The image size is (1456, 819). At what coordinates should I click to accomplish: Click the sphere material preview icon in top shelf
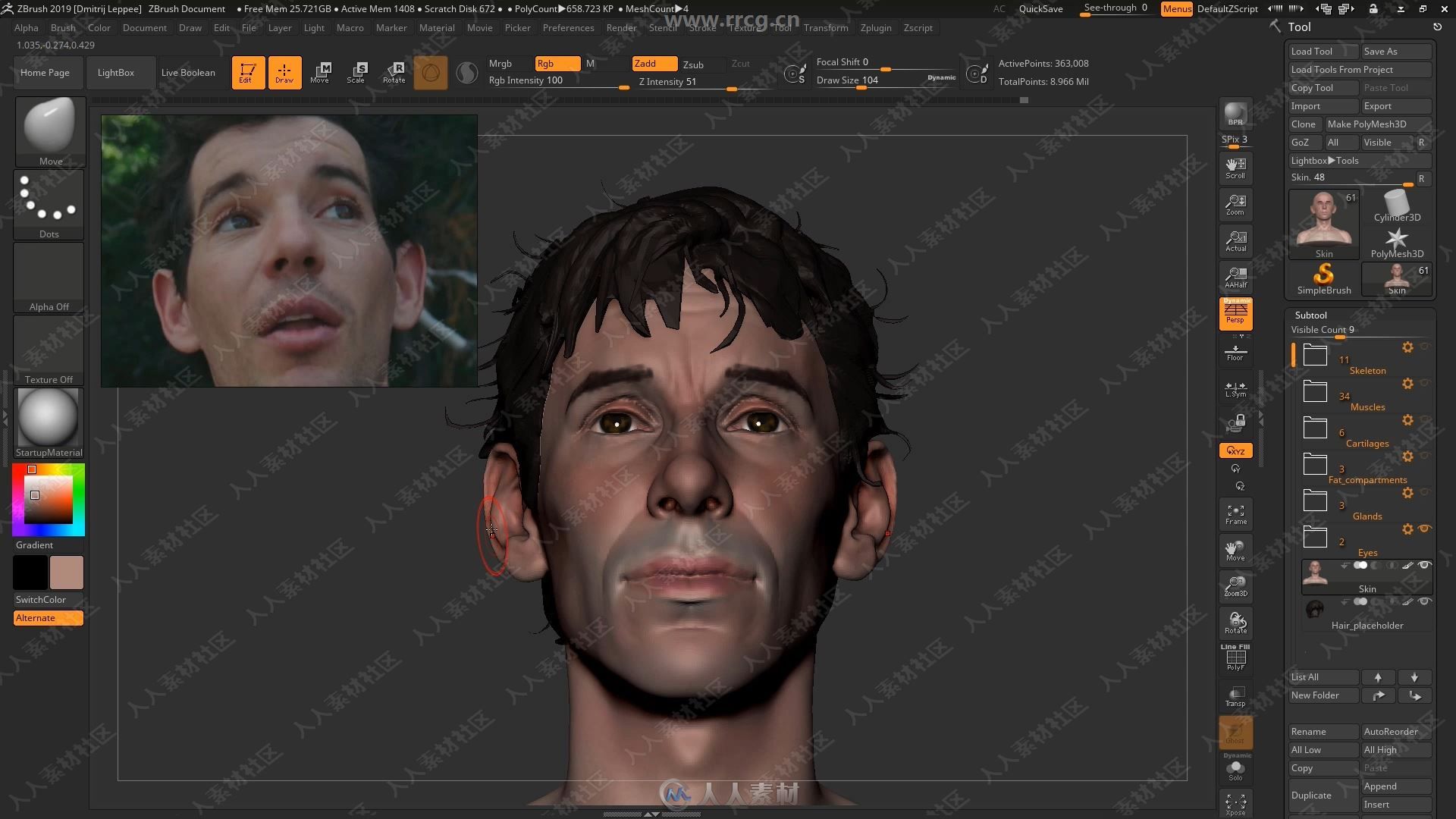point(467,73)
